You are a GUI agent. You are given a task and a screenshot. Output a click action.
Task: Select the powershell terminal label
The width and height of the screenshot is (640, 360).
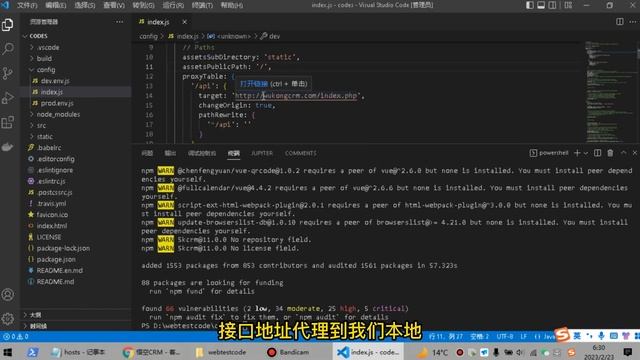(549, 153)
